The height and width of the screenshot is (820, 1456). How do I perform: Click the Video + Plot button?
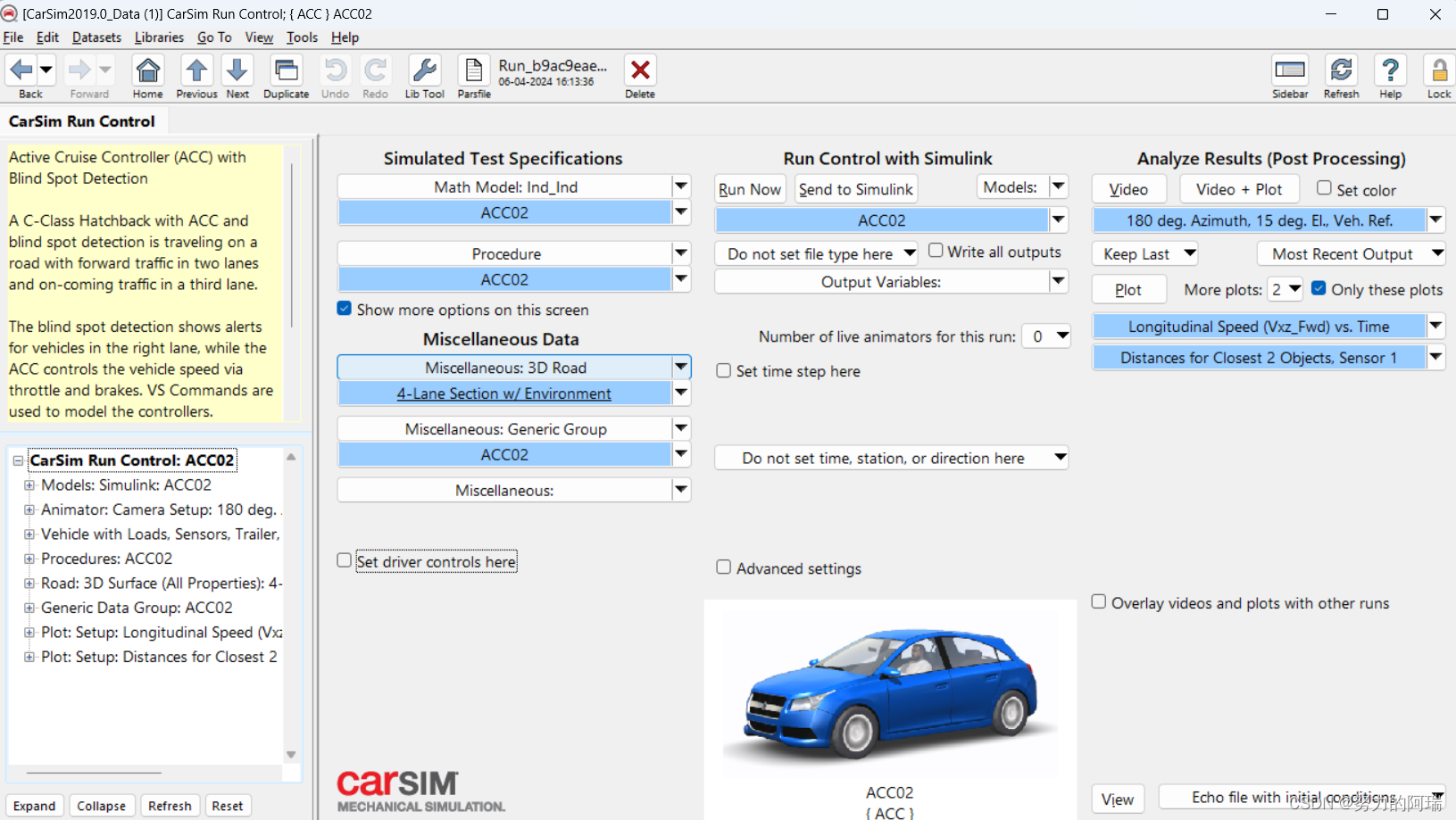click(1239, 189)
